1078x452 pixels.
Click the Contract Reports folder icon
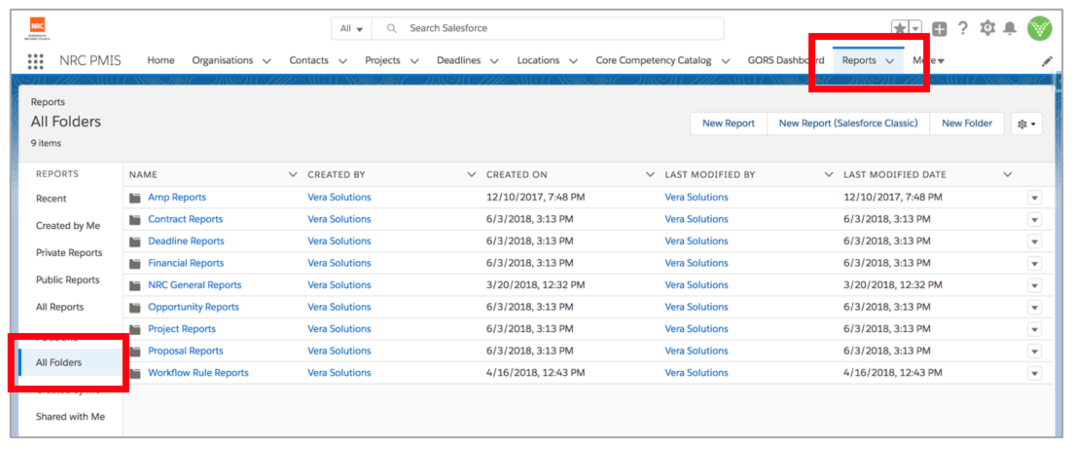[135, 219]
